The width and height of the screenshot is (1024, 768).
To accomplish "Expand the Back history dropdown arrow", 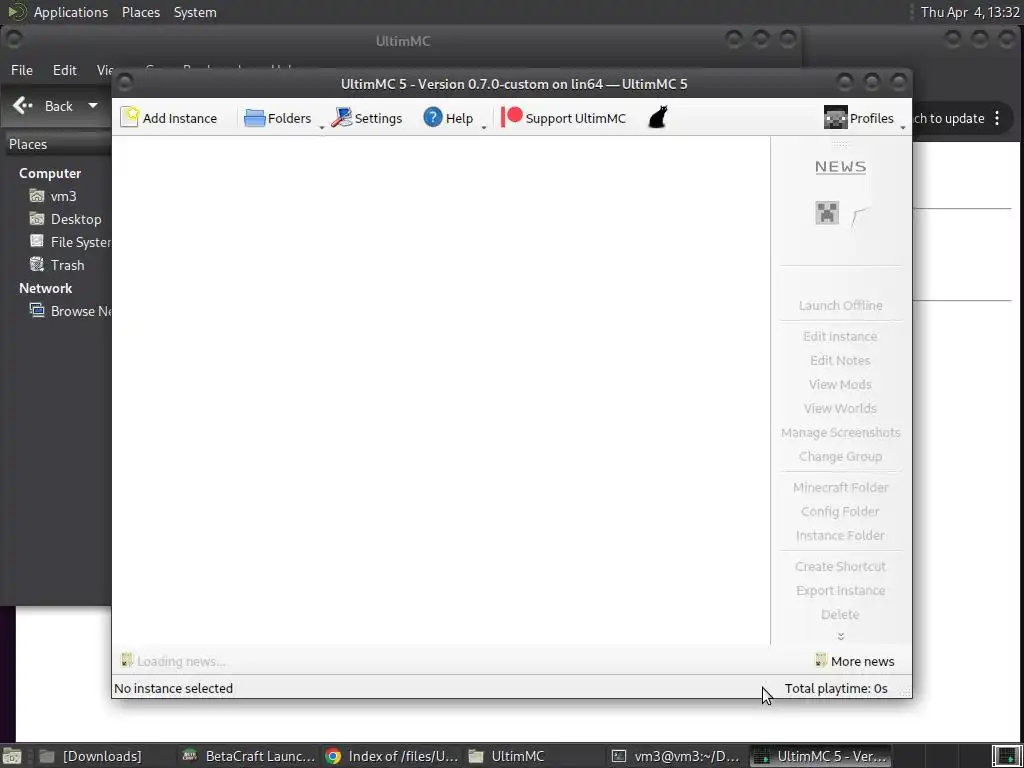I will pos(93,106).
